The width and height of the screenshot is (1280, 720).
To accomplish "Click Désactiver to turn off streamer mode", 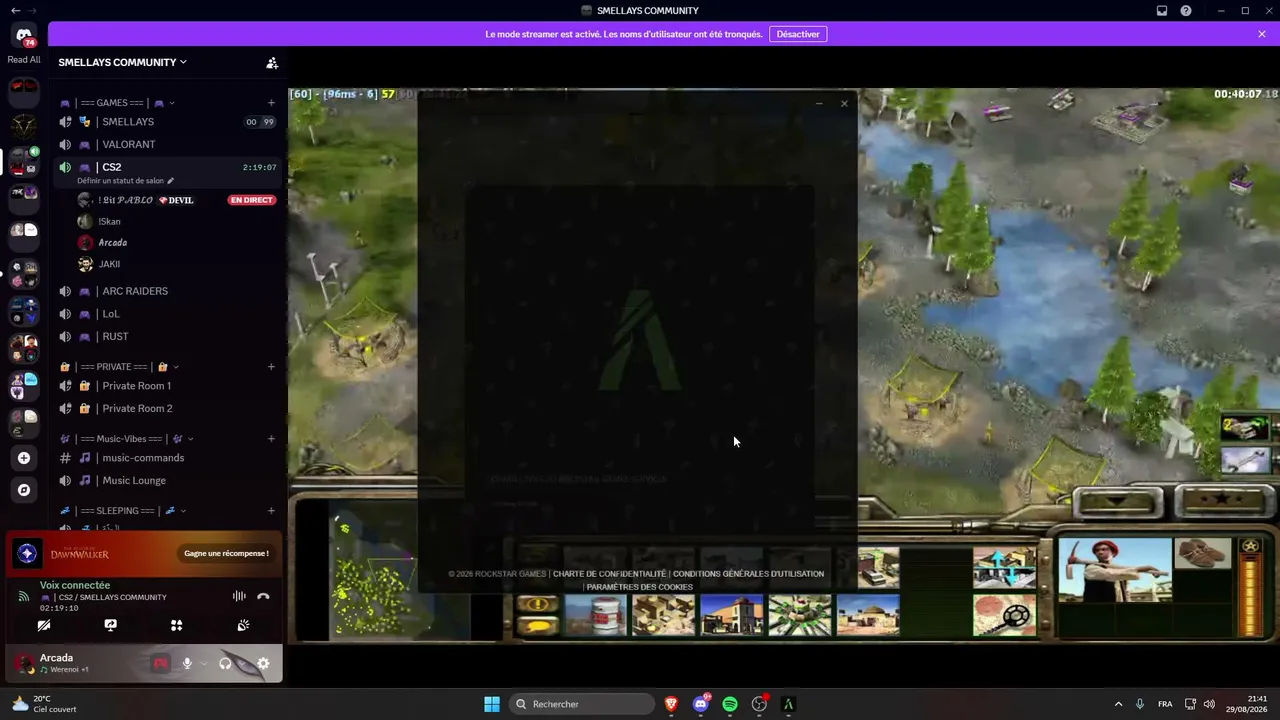I will [798, 34].
